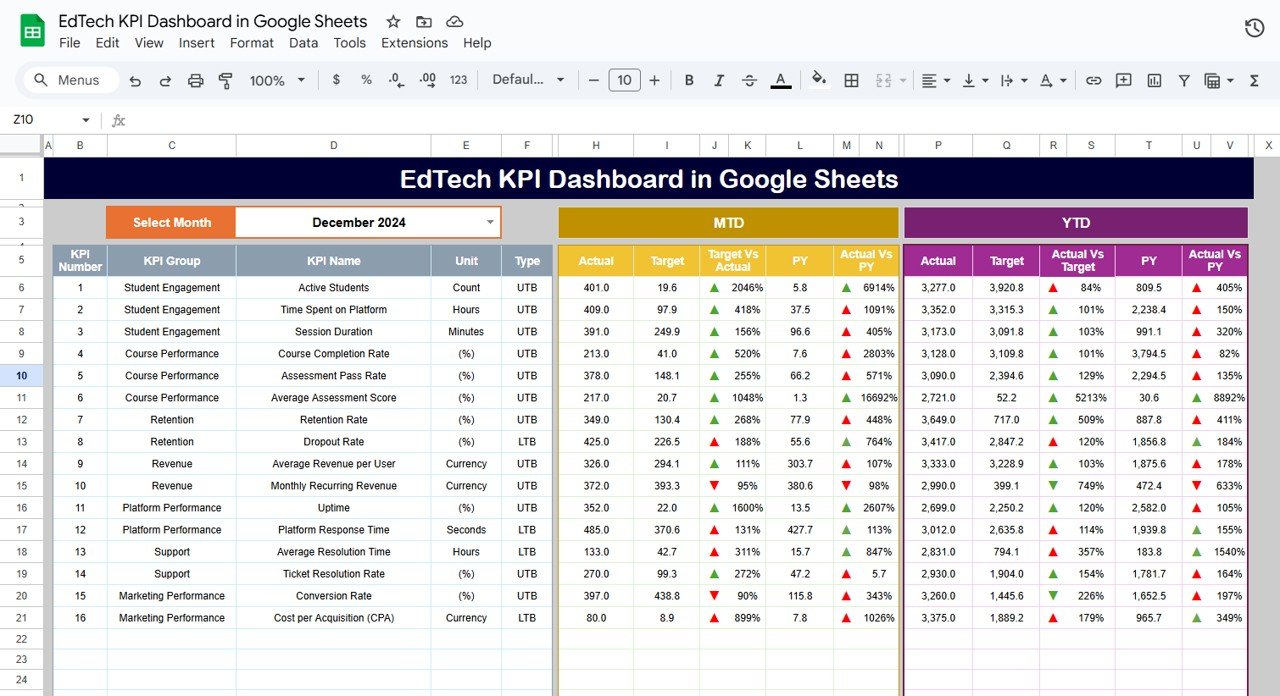Increase decimal places
The width and height of the screenshot is (1280, 696).
click(x=427, y=80)
